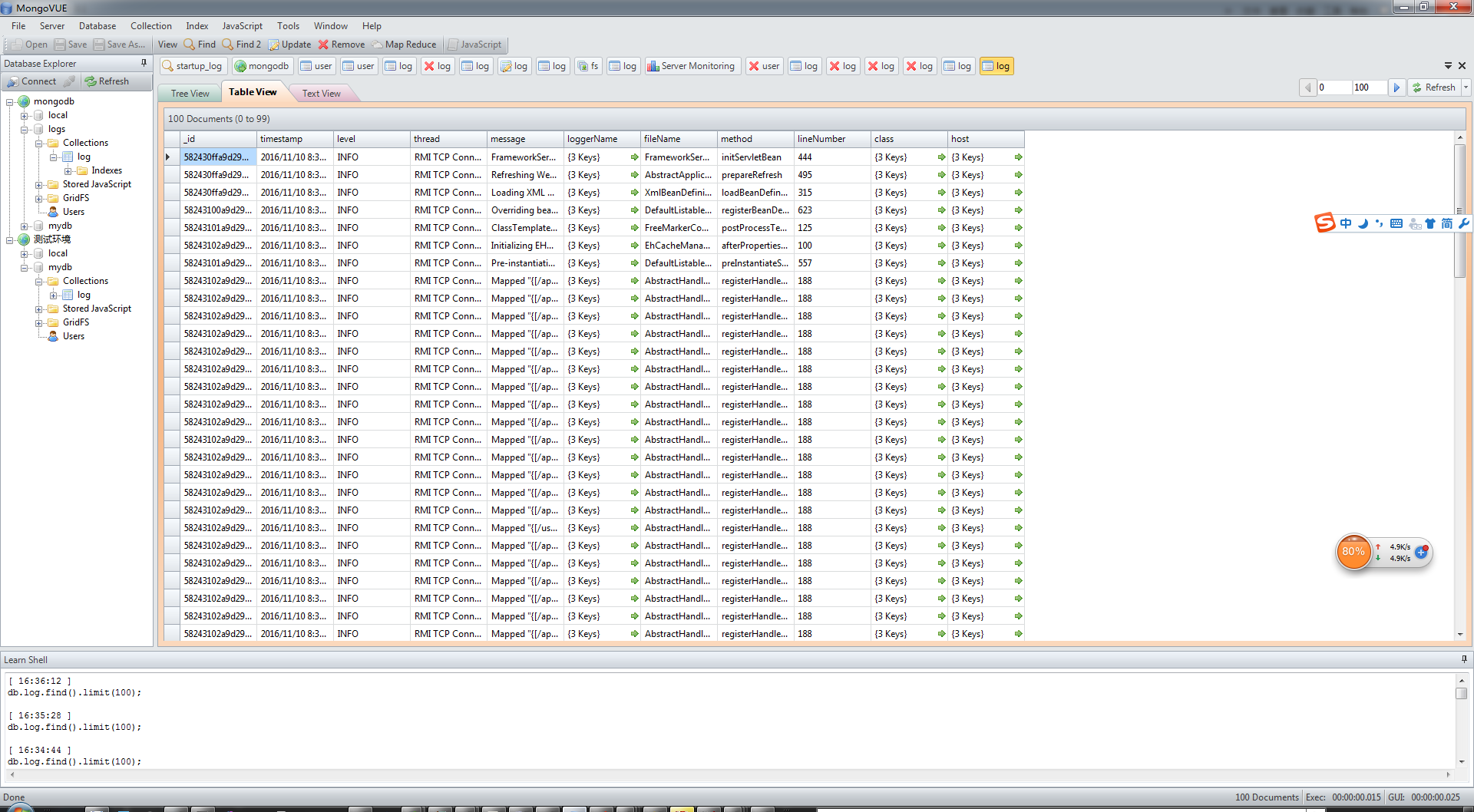Image resolution: width=1474 pixels, height=812 pixels.
Task: Click the Update toolbar button
Action: [289, 45]
